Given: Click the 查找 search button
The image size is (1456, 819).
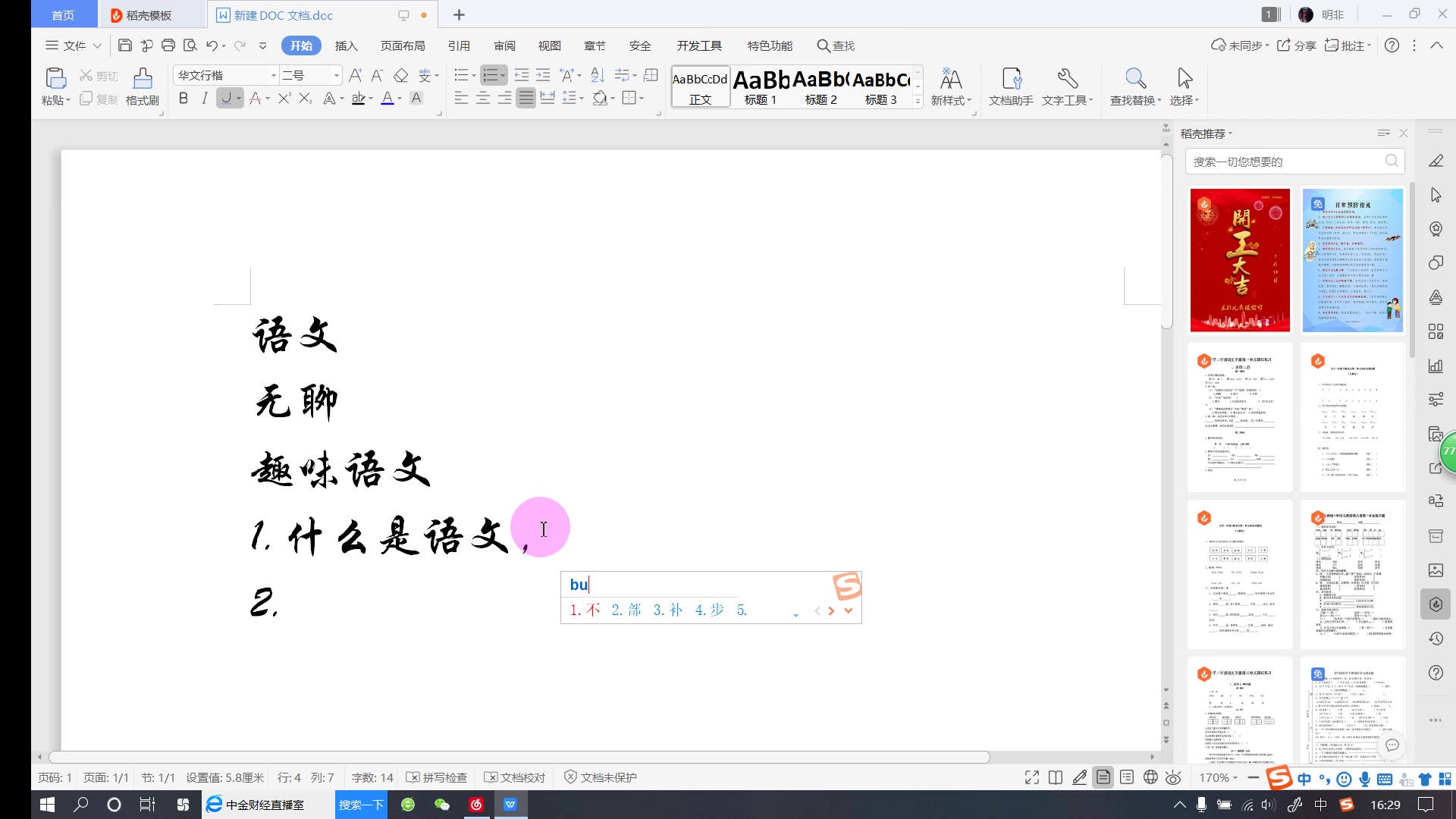Looking at the screenshot, I should [x=836, y=45].
